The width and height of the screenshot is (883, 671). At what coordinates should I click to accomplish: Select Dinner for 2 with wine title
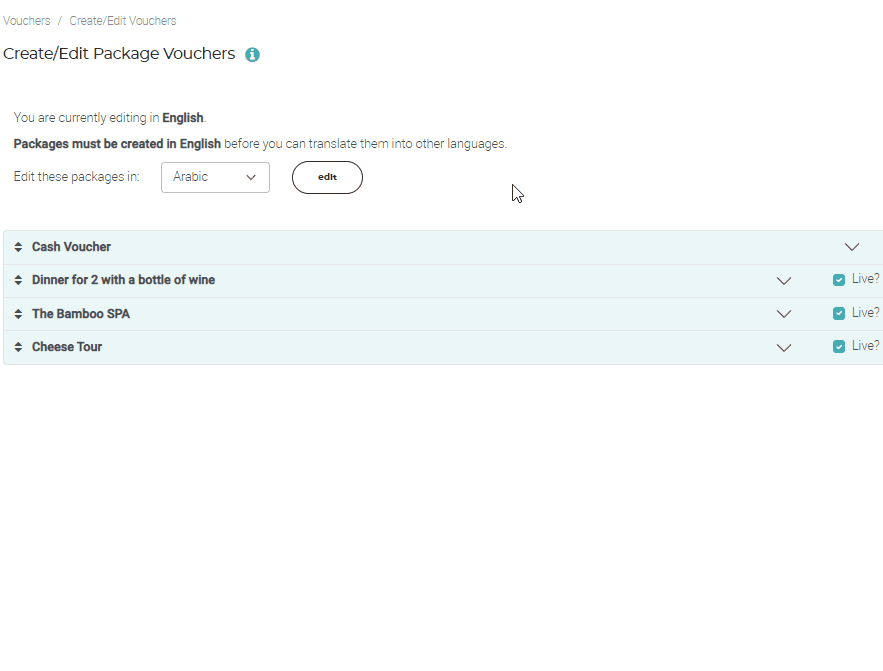(x=123, y=280)
